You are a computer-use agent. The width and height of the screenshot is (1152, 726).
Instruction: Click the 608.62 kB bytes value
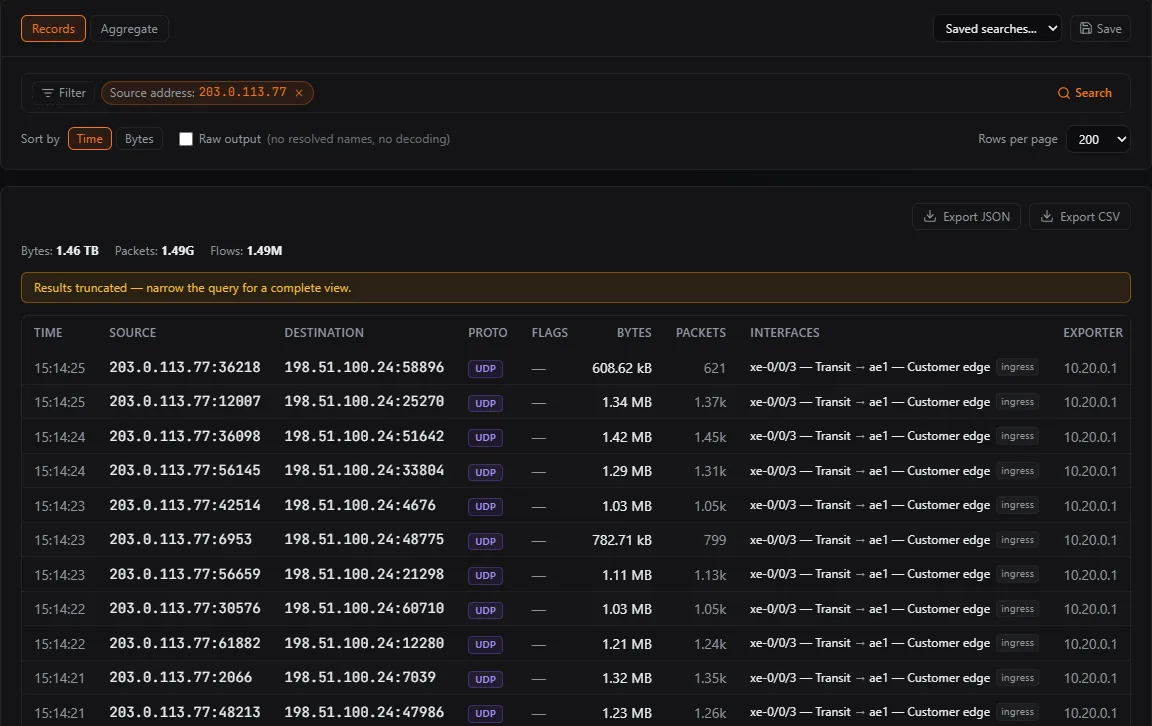click(622, 368)
